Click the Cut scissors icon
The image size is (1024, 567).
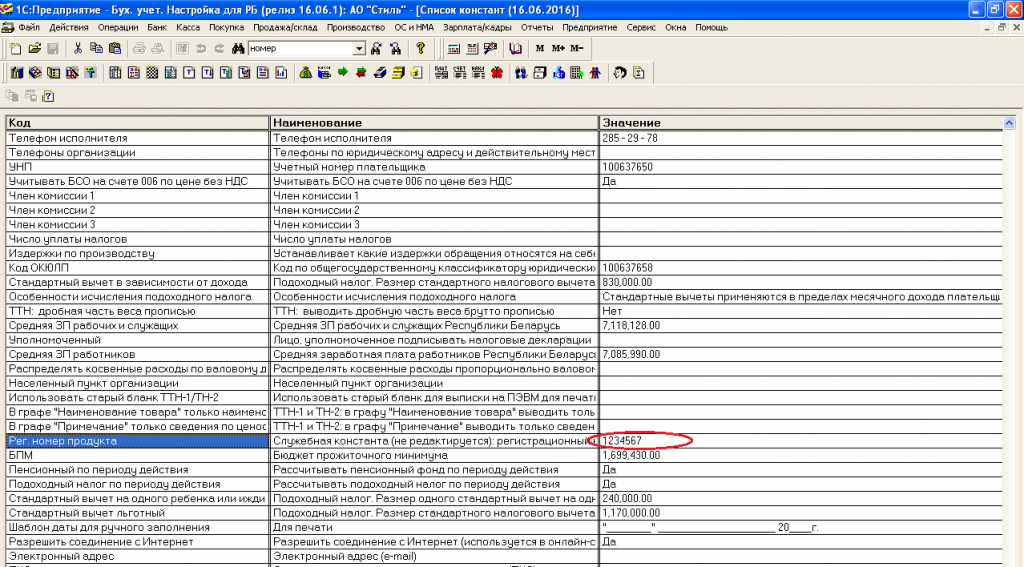click(x=78, y=48)
